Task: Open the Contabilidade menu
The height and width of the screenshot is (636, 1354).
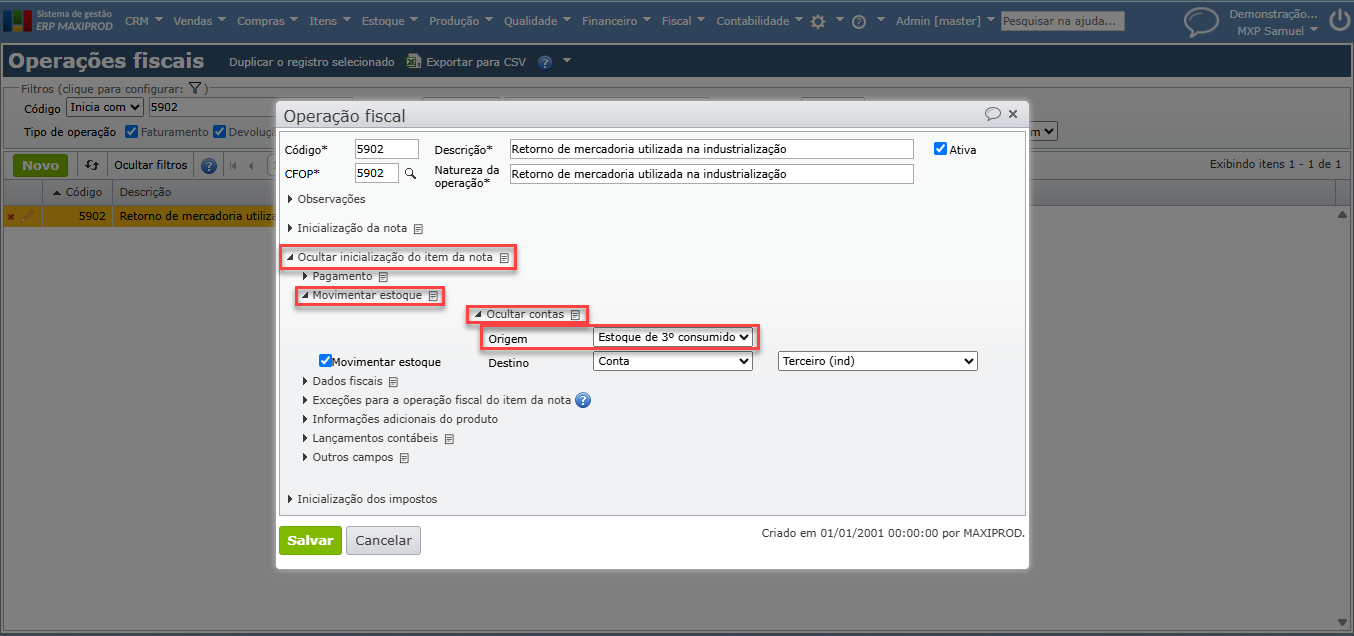Action: pyautogui.click(x=760, y=21)
